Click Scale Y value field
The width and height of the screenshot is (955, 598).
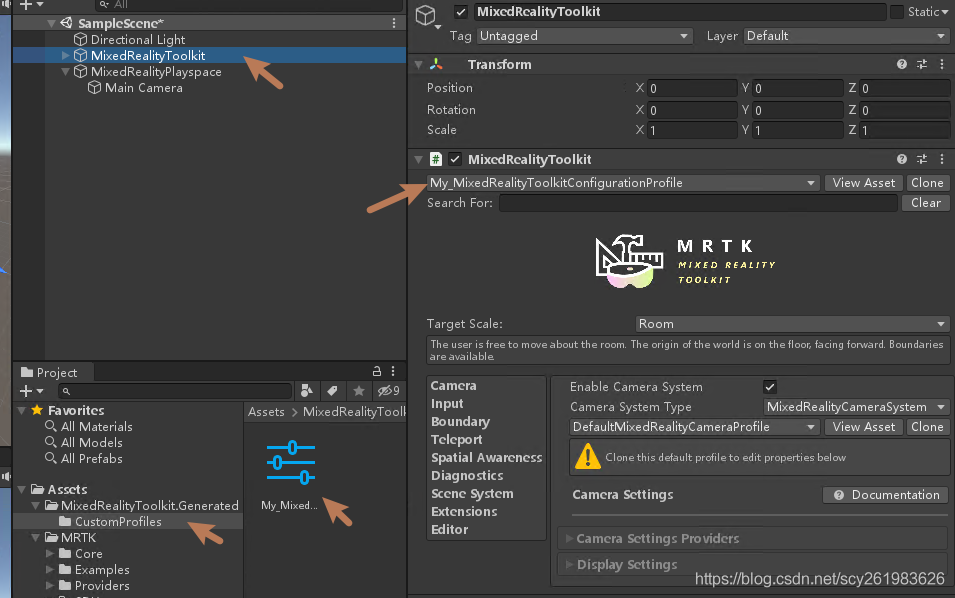click(798, 130)
